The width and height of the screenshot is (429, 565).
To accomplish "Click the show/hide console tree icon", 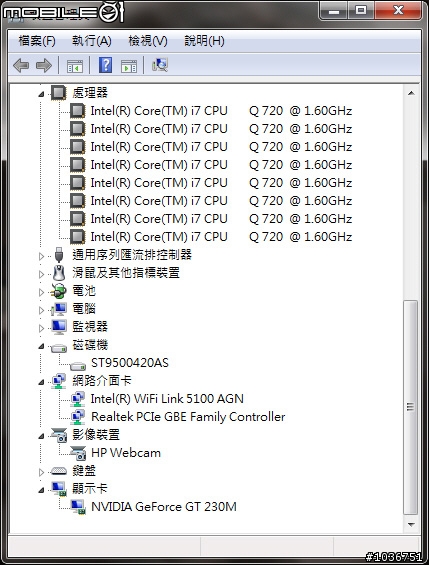I will pos(75,66).
